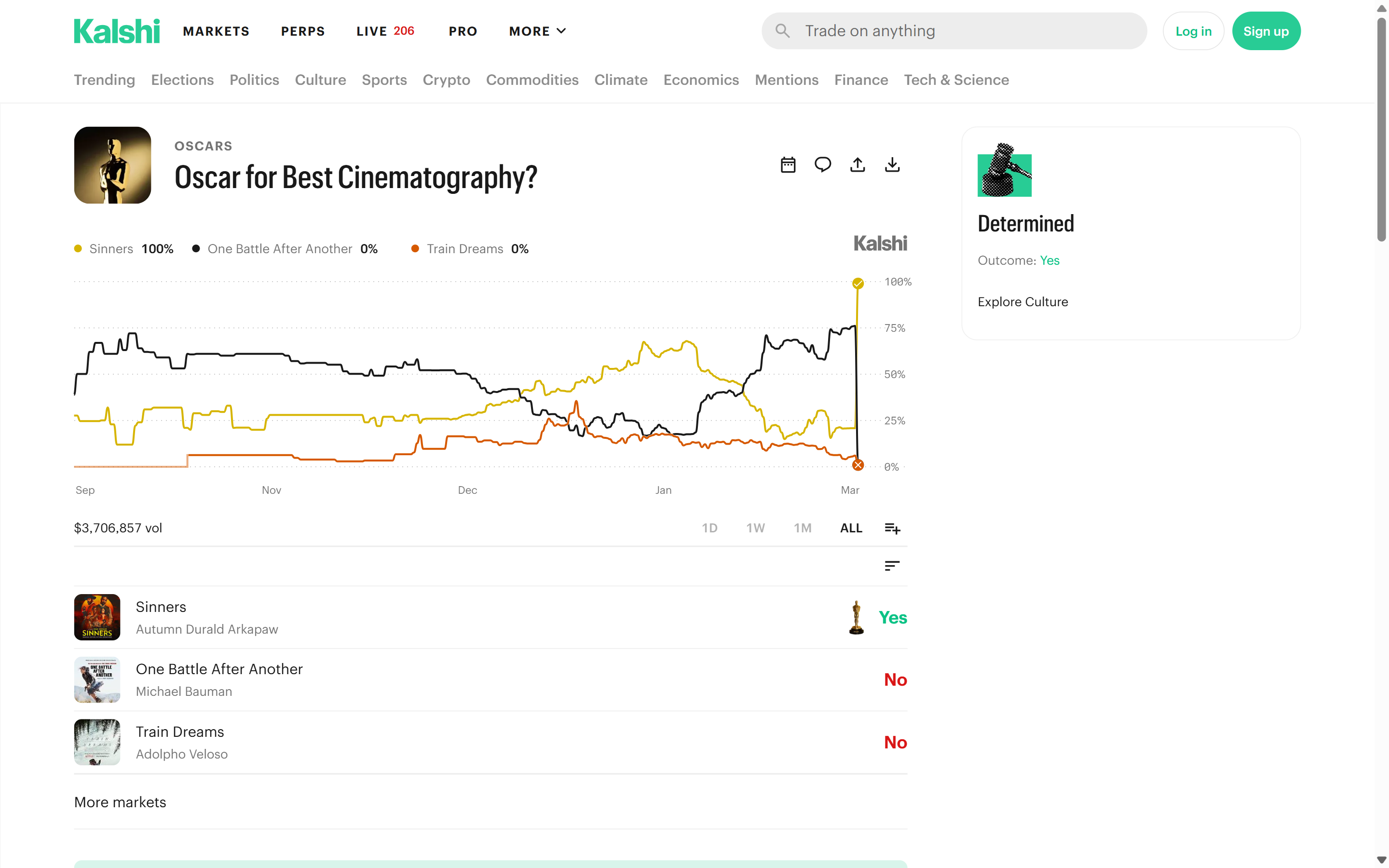
Task: Open the calendar icon beside market title
Action: point(788,165)
